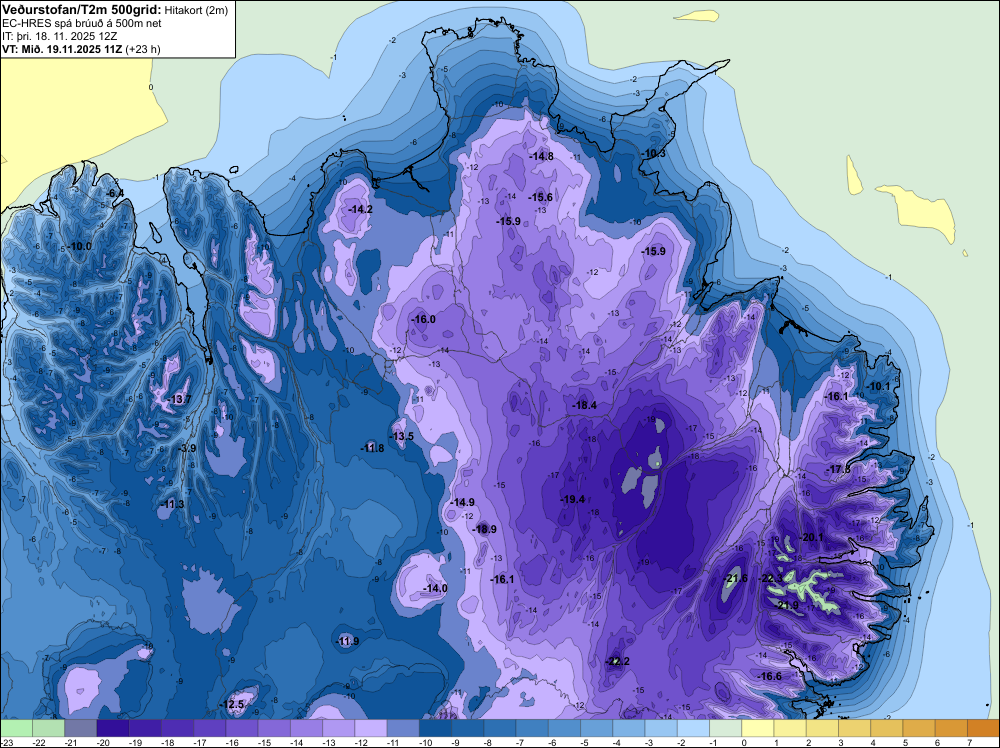
Task: Click the 4 golden legend swatch
Action: pyautogui.click(x=886, y=728)
